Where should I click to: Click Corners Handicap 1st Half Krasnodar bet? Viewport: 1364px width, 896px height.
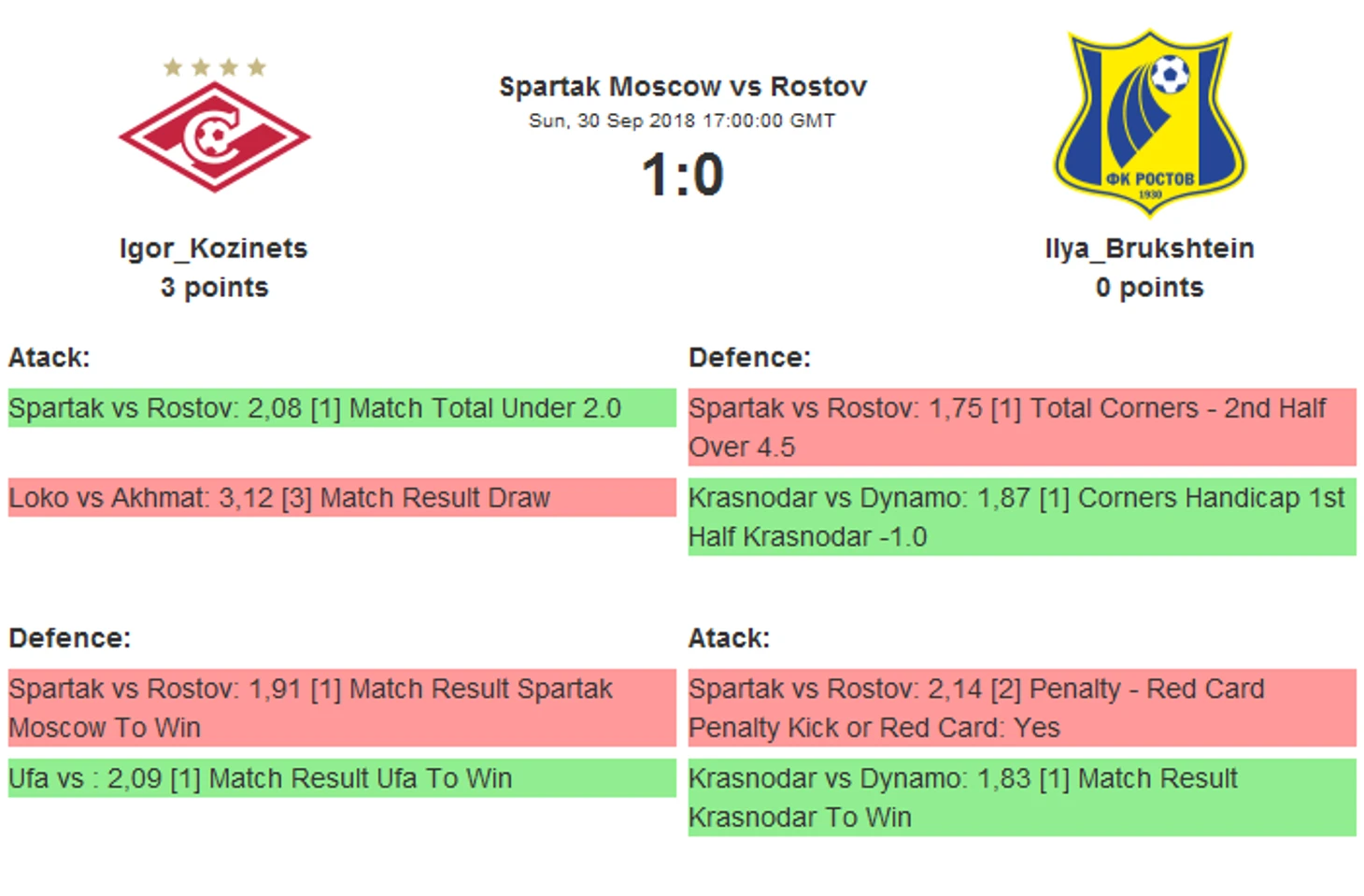pos(1022,517)
